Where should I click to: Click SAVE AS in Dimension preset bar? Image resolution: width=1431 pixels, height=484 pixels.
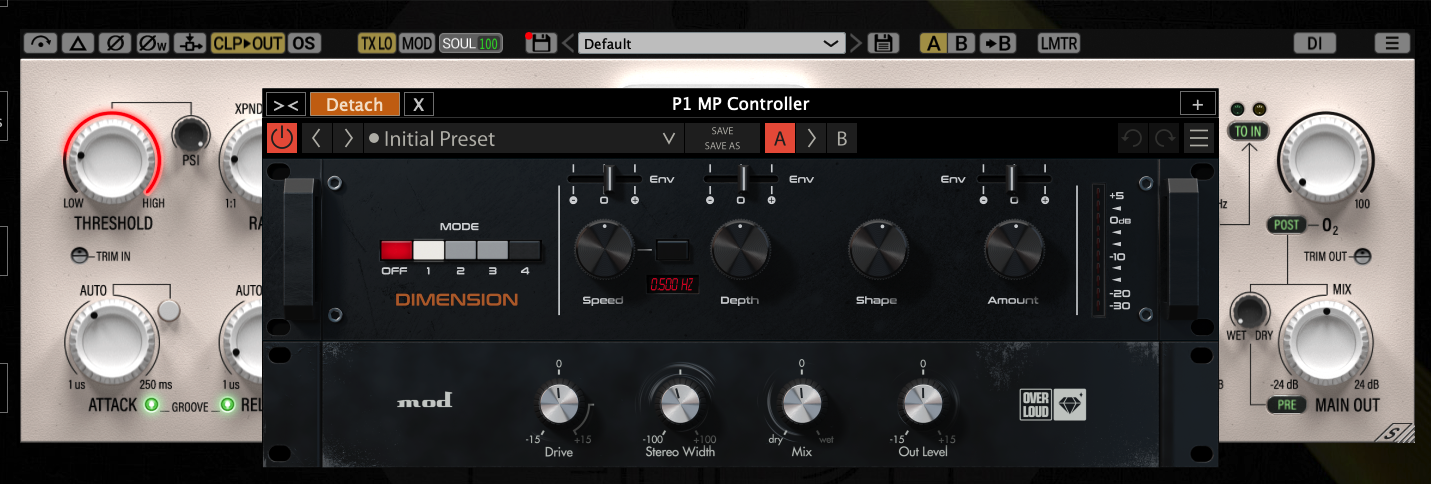722,145
